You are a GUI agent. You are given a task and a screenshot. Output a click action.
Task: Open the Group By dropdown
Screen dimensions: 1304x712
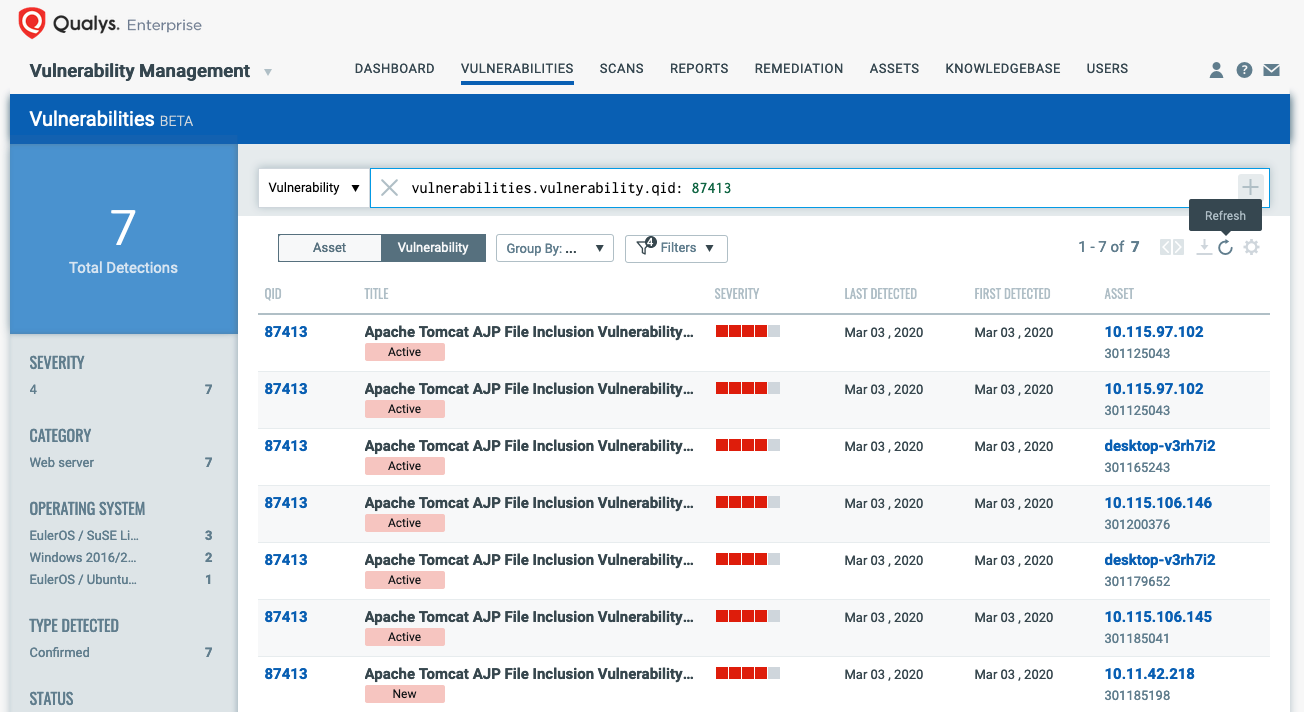(x=555, y=247)
